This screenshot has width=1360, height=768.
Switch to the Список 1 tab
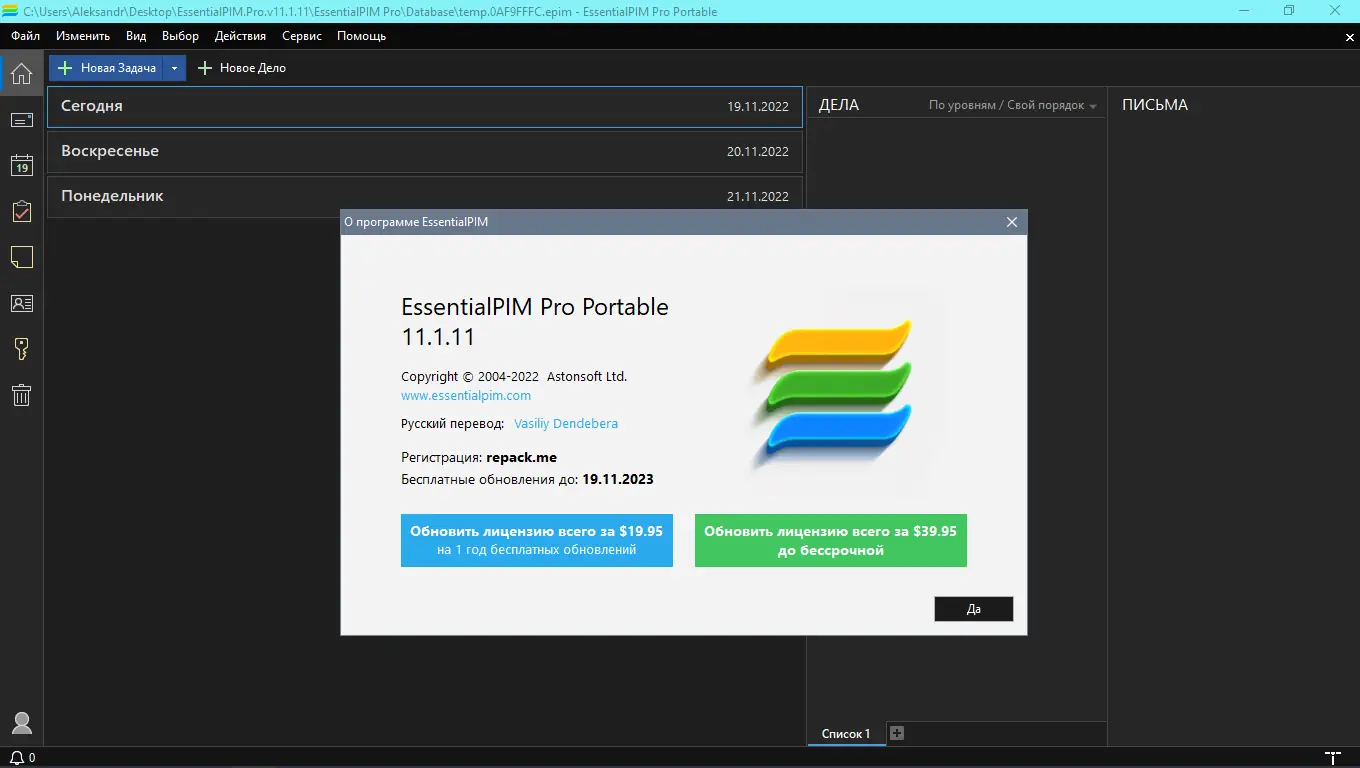[846, 734]
